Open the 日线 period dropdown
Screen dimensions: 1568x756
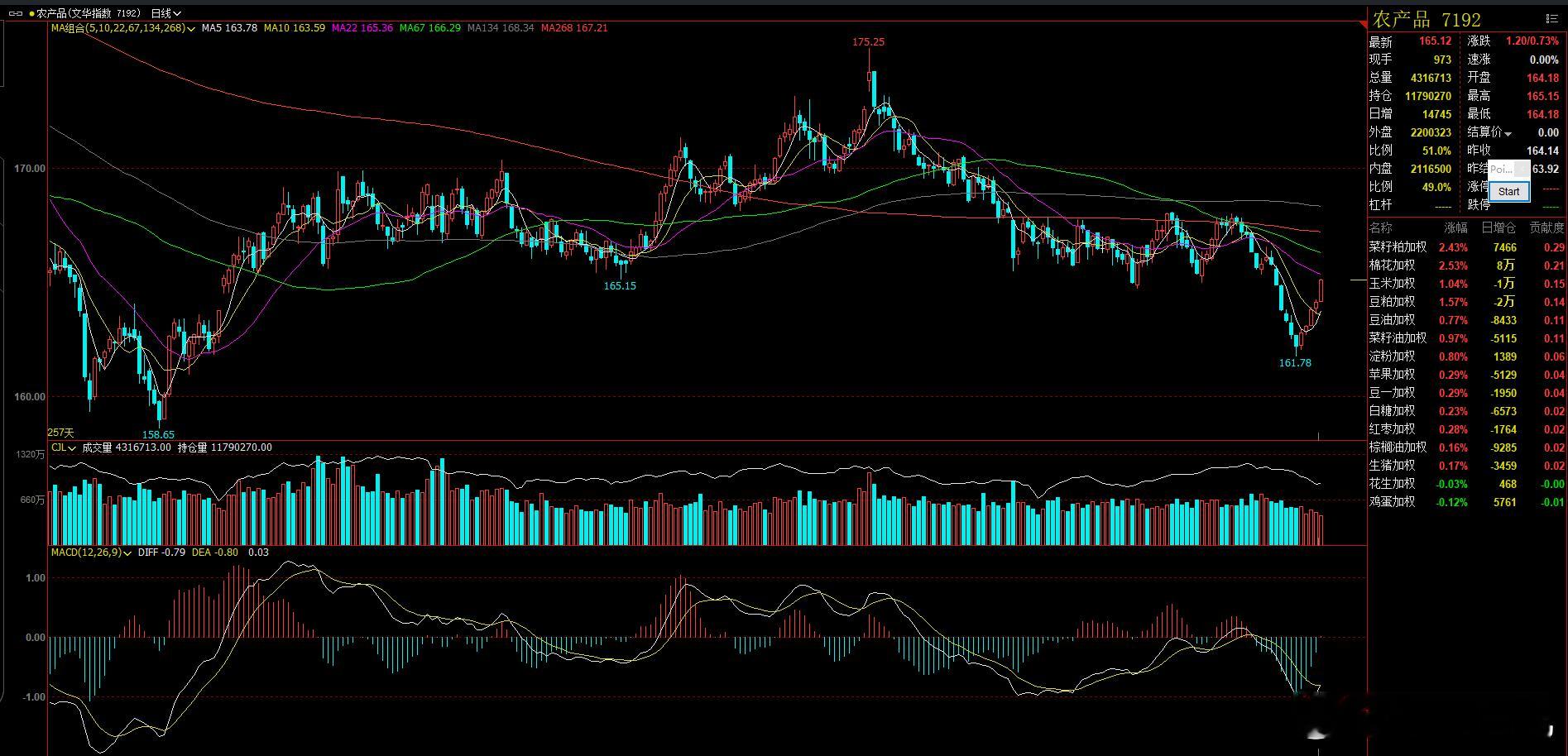point(165,13)
